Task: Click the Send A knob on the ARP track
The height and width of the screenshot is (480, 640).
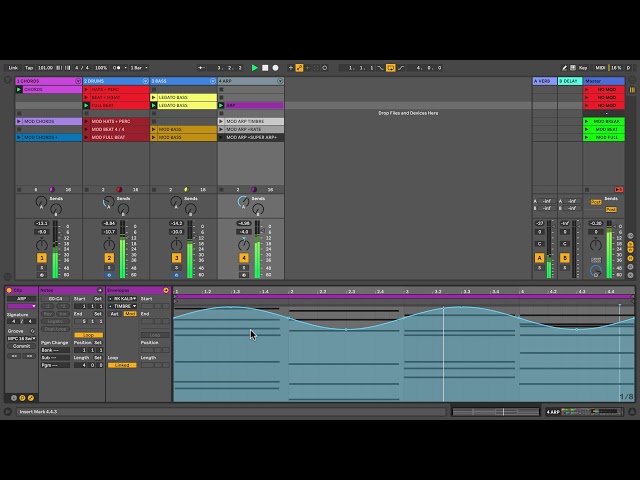Action: (x=243, y=201)
